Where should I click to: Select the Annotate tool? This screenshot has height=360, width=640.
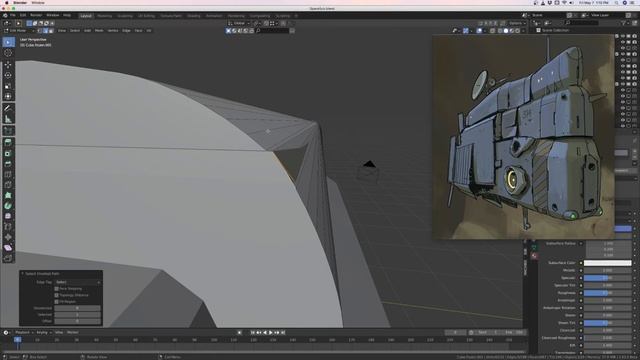click(8, 108)
